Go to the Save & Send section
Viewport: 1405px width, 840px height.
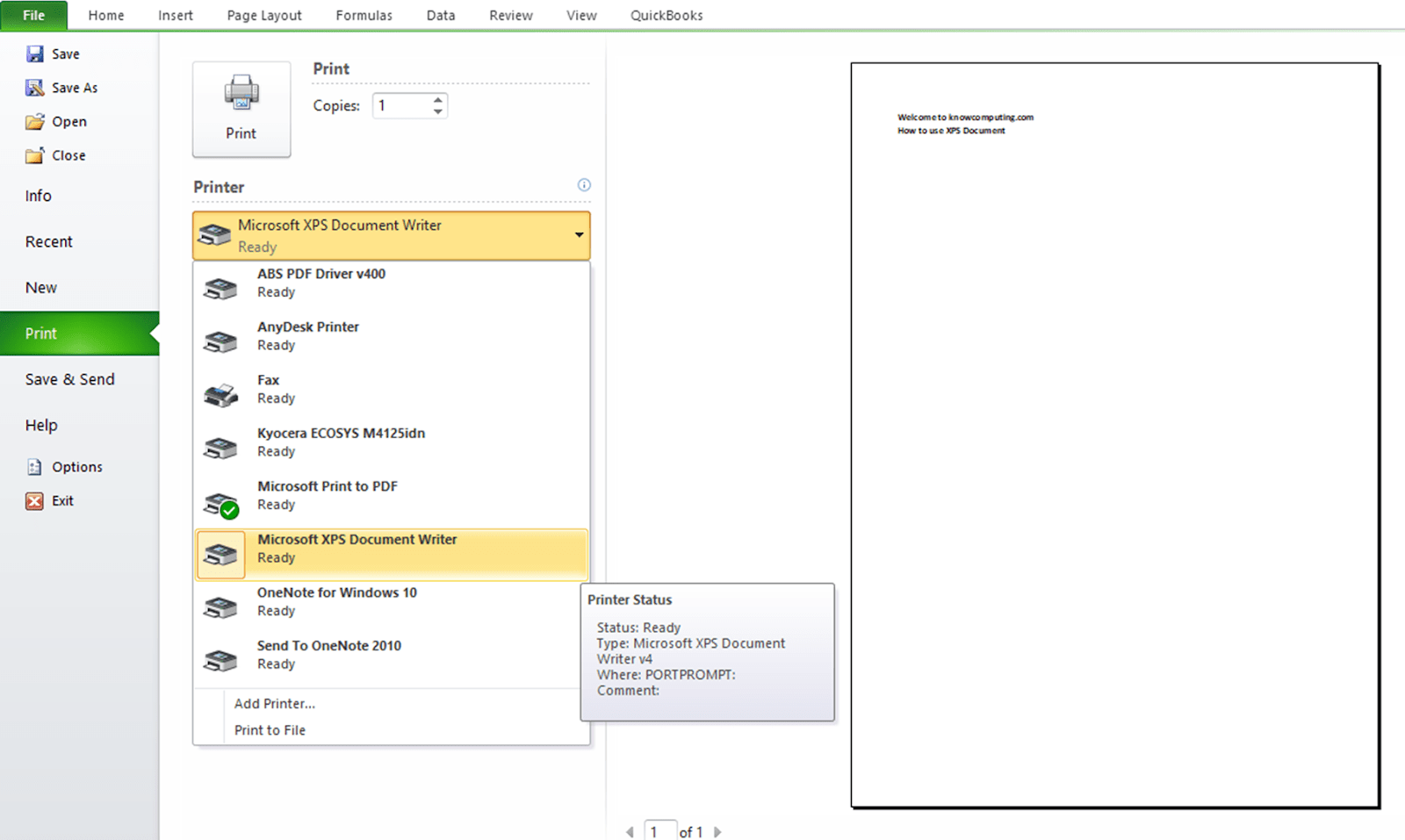point(69,379)
